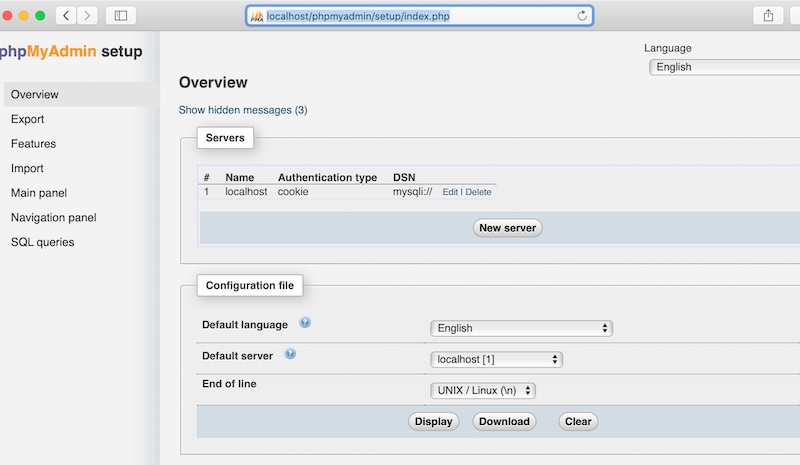Go forward with the browser forward arrow
The image size is (800, 465).
[x=87, y=16]
